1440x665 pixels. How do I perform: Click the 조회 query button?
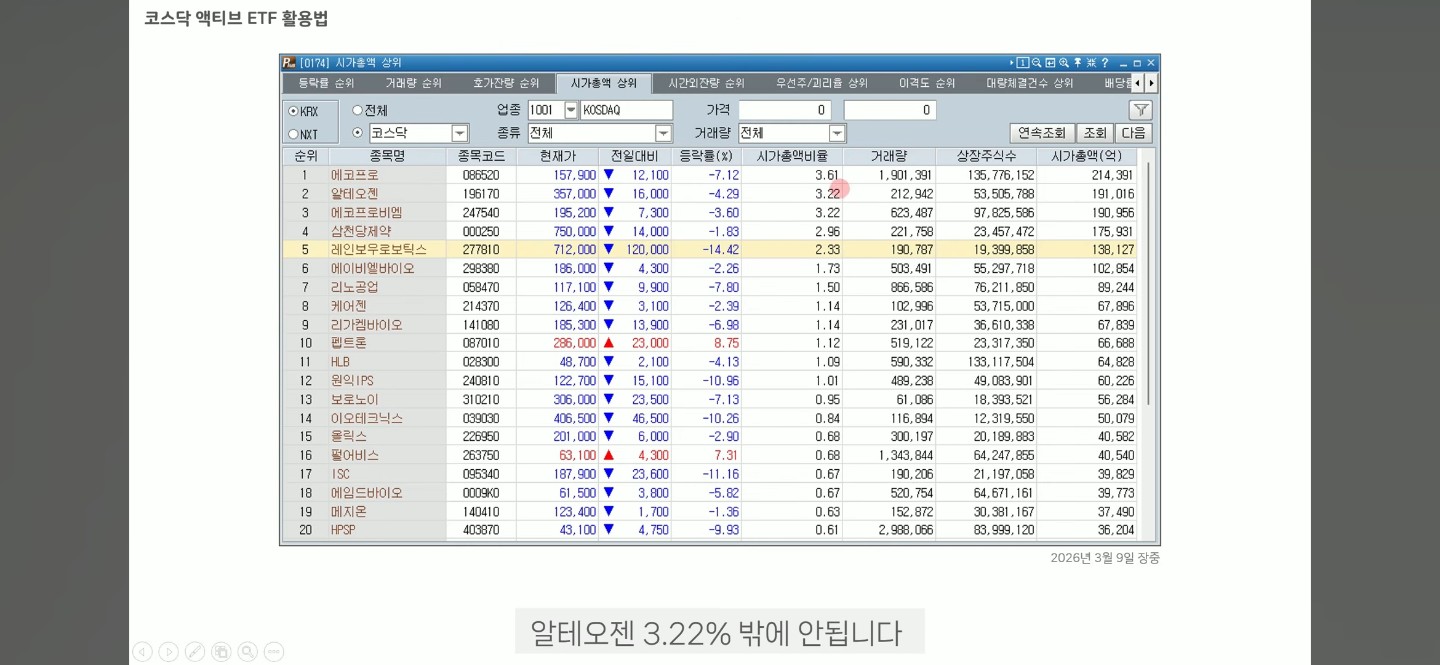tap(1094, 132)
